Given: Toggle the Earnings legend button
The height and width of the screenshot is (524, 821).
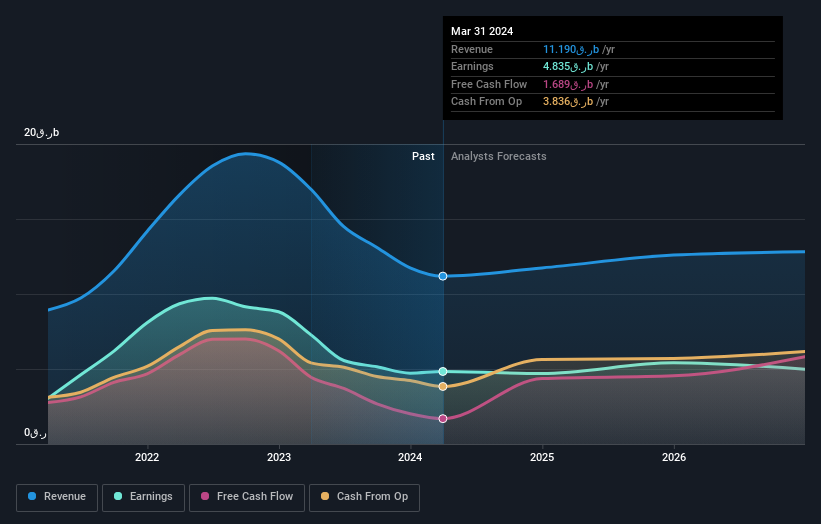Looking at the screenshot, I should coord(143,497).
